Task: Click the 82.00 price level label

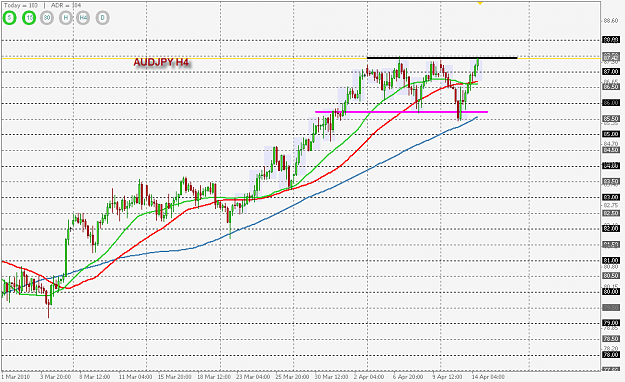Action: click(x=611, y=229)
